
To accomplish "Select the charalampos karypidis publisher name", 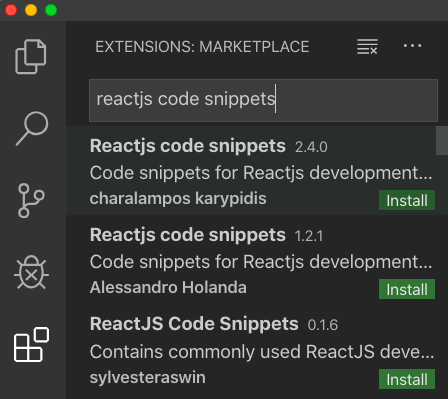I will pos(178,199).
